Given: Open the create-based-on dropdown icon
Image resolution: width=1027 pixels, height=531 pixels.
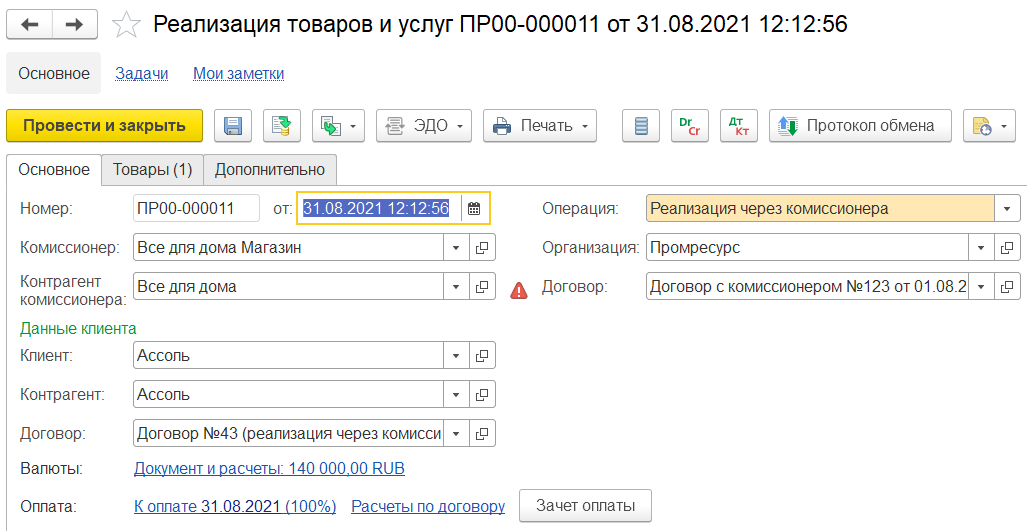Looking at the screenshot, I should point(338,126).
